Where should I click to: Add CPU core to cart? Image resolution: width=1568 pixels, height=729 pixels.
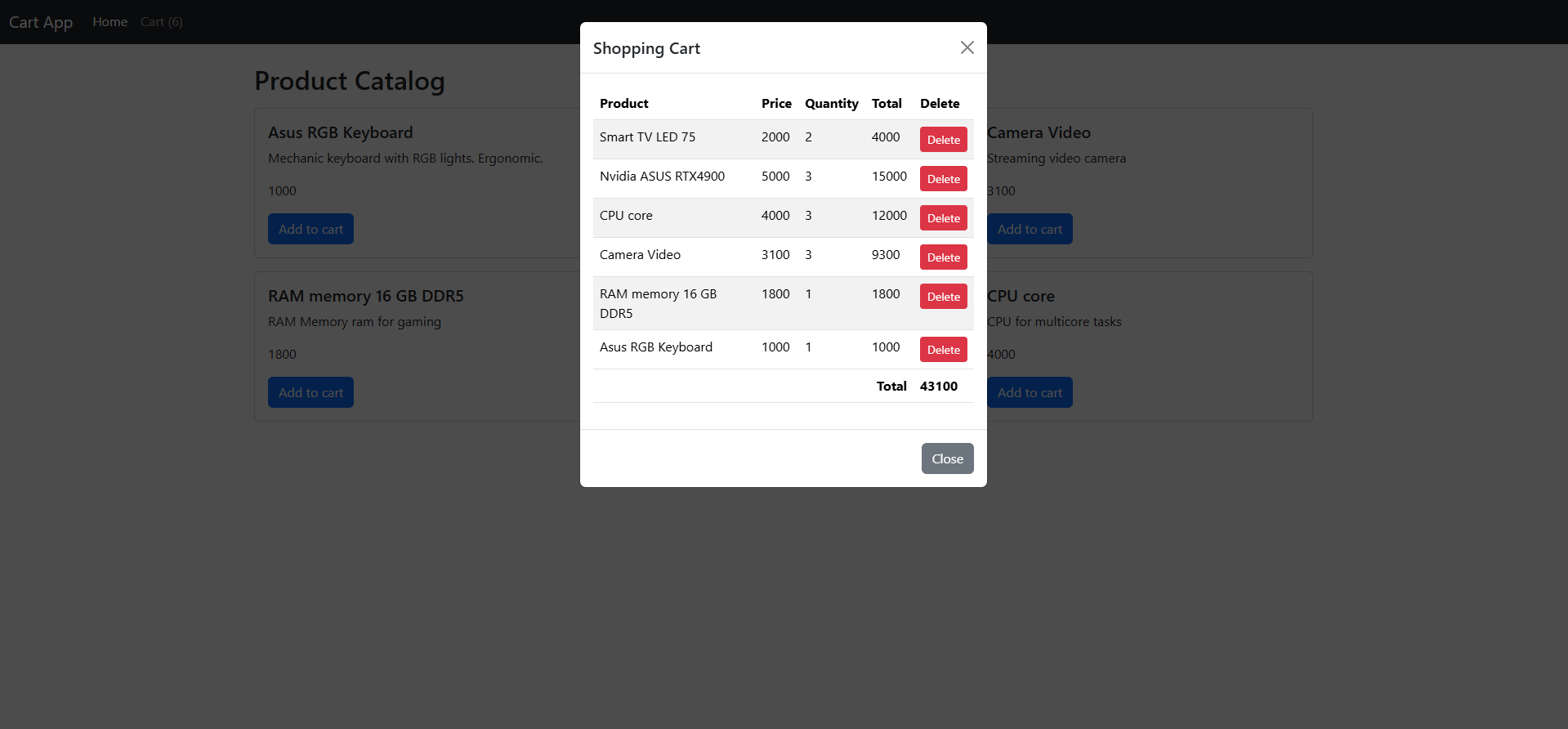tap(1030, 393)
